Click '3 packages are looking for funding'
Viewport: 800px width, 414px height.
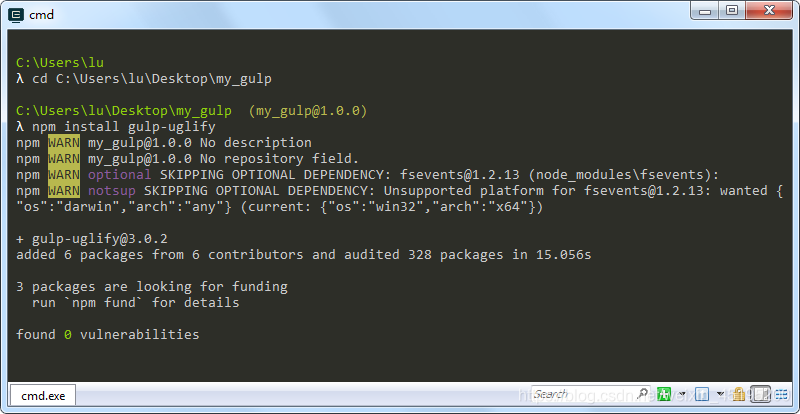(x=152, y=287)
